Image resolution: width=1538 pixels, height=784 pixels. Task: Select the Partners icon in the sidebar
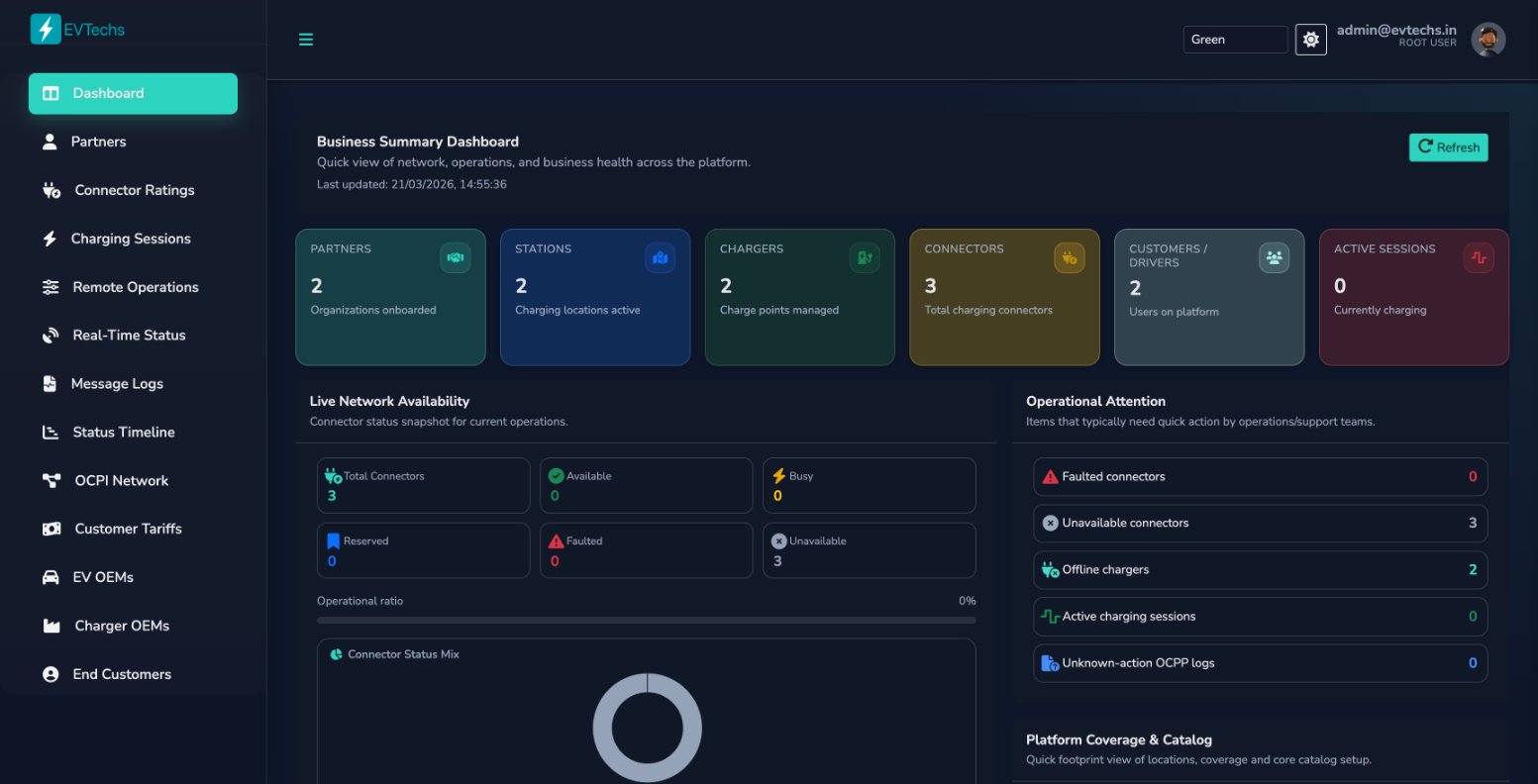click(50, 141)
